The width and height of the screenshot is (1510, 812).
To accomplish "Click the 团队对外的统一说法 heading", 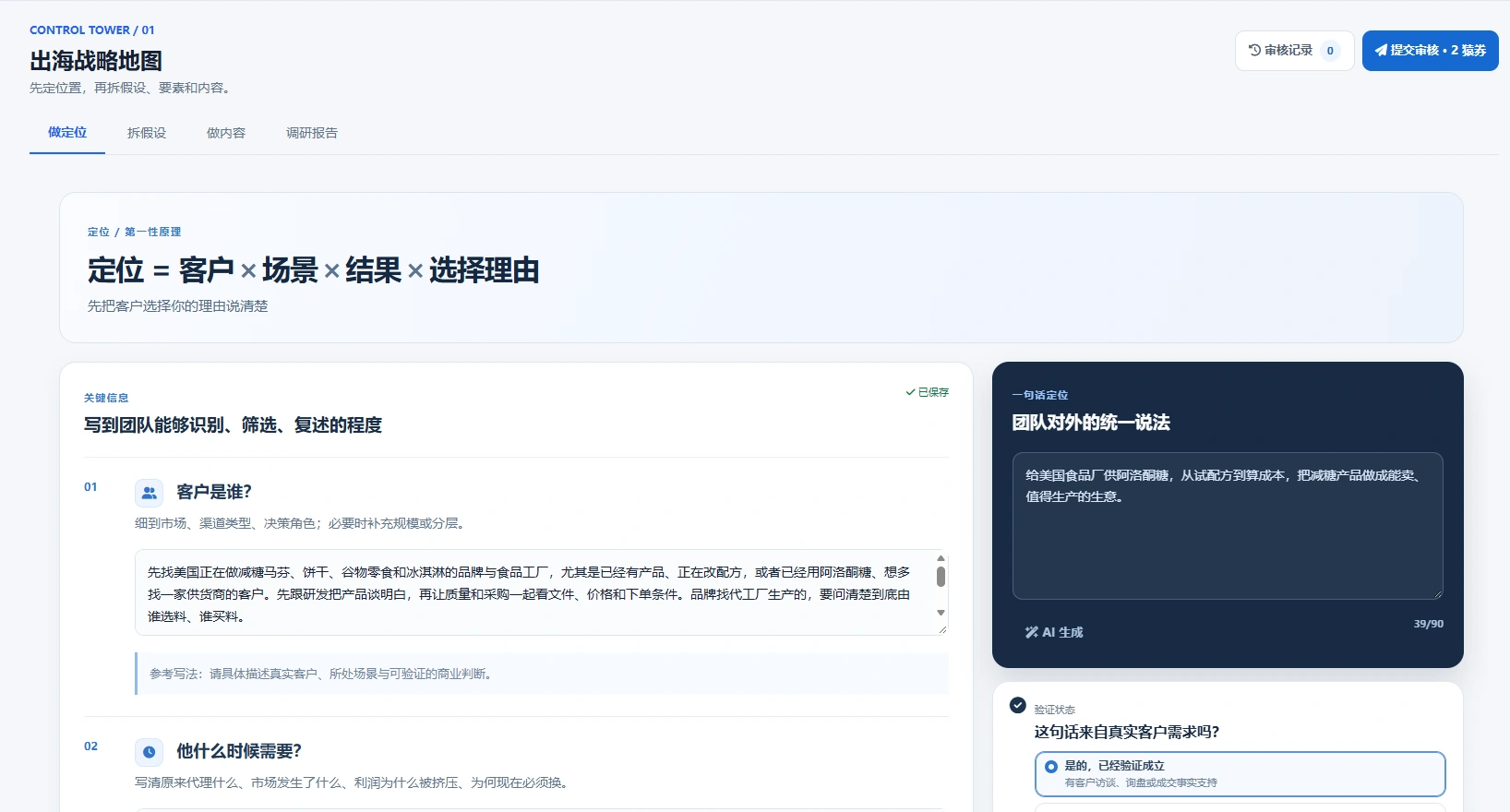I will (1091, 423).
